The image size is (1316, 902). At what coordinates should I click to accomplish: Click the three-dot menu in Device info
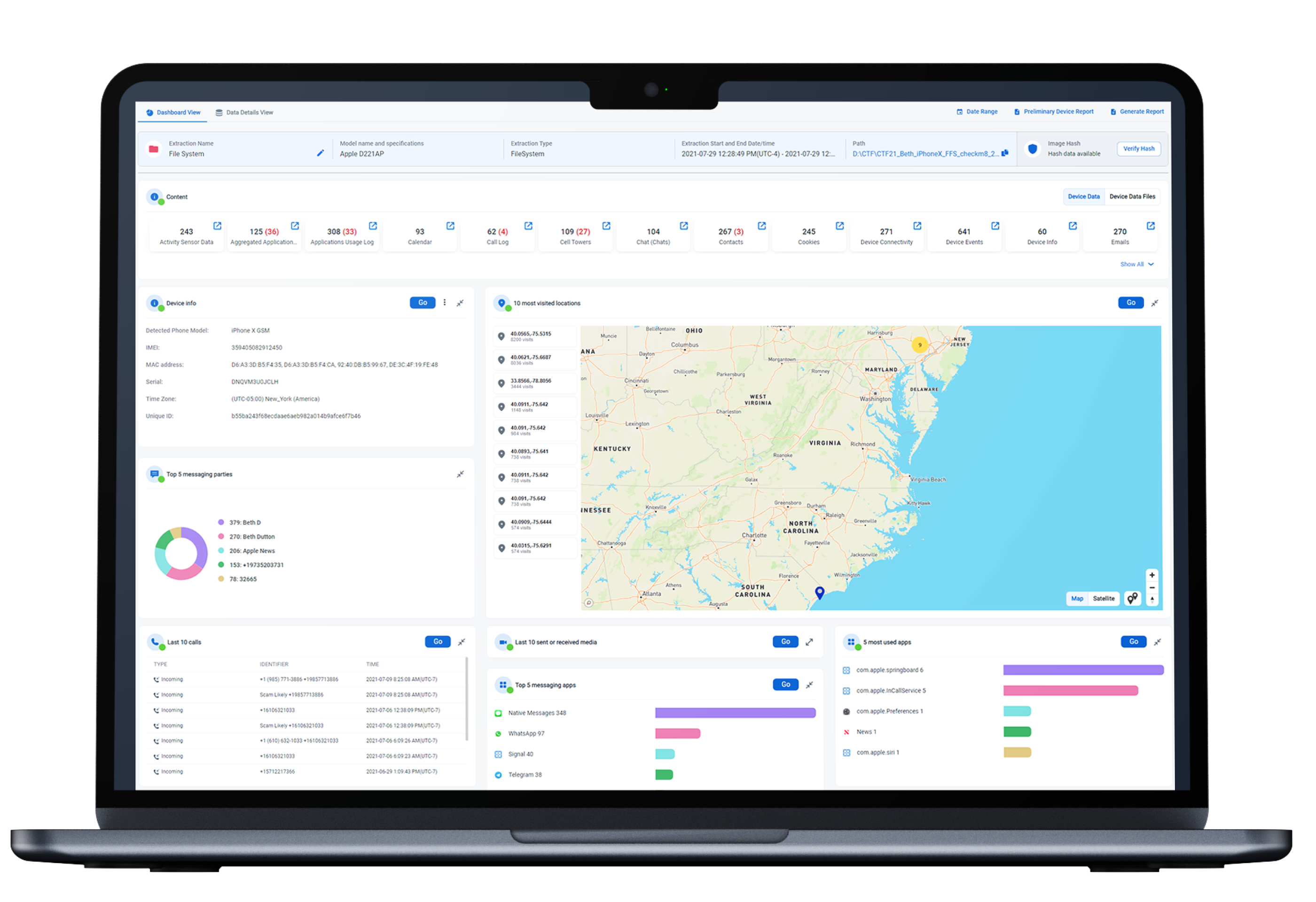pos(445,303)
